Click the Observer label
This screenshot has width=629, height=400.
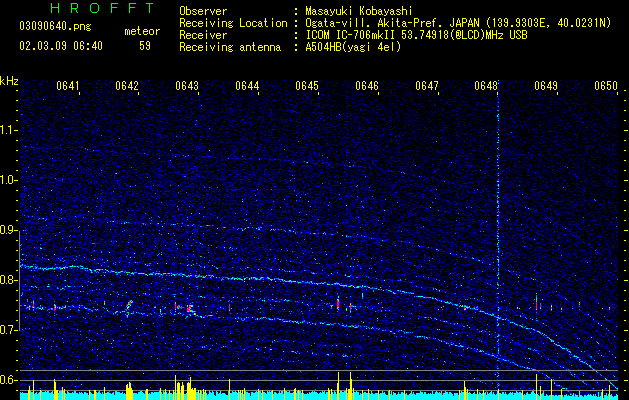203,11
